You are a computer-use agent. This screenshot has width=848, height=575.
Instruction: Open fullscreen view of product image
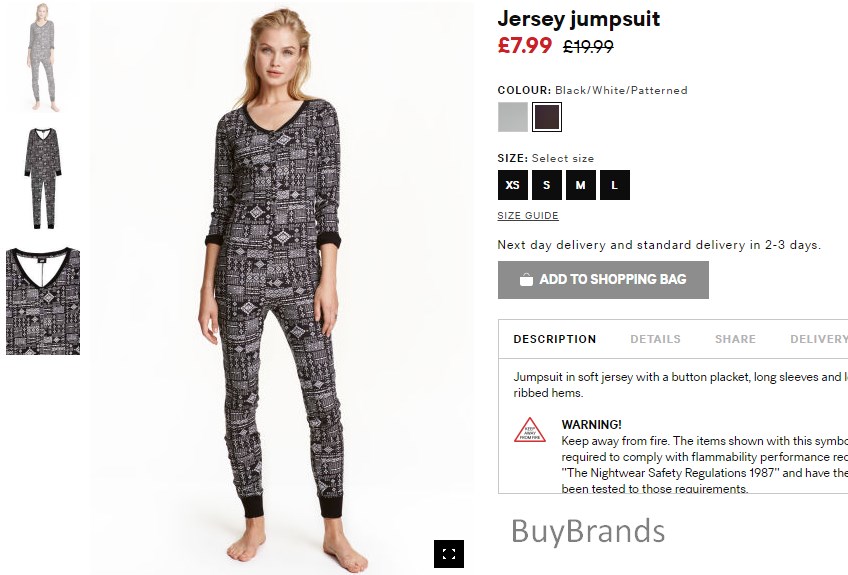click(x=449, y=554)
